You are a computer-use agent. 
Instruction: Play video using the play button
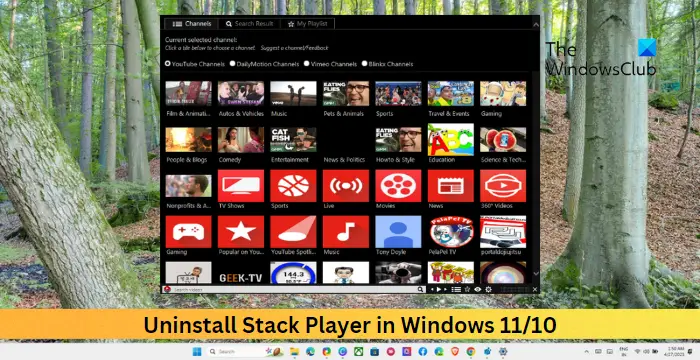(x=439, y=289)
